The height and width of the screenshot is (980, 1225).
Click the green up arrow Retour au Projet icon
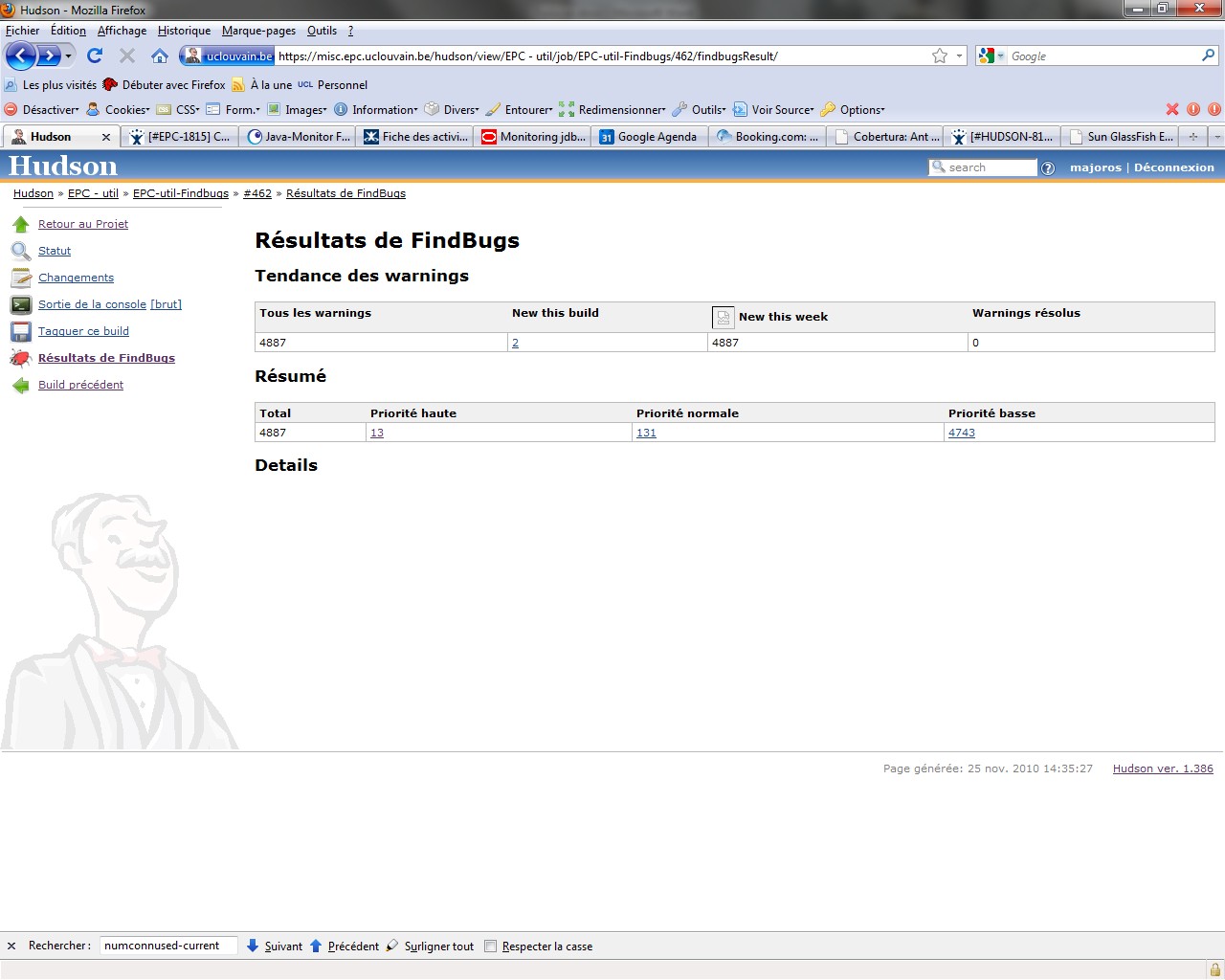(20, 224)
